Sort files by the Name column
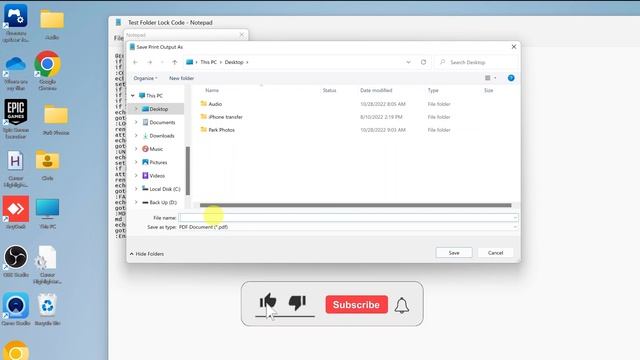 tap(212, 90)
